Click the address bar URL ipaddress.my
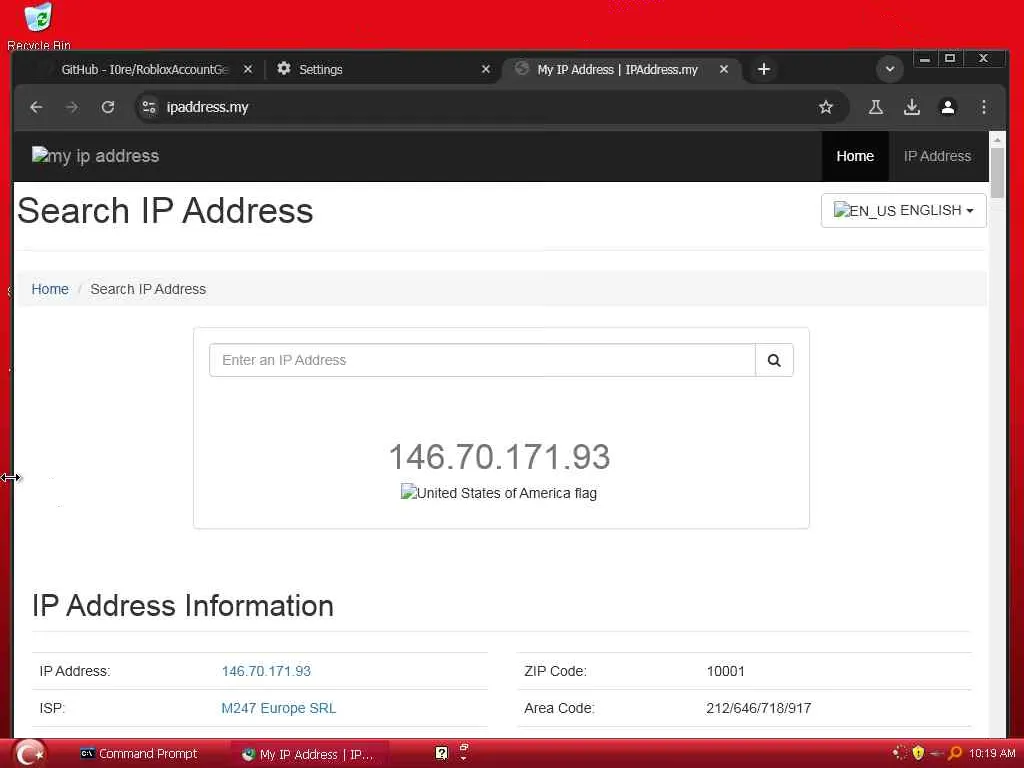Viewport: 1024px width, 768px height. (x=208, y=107)
